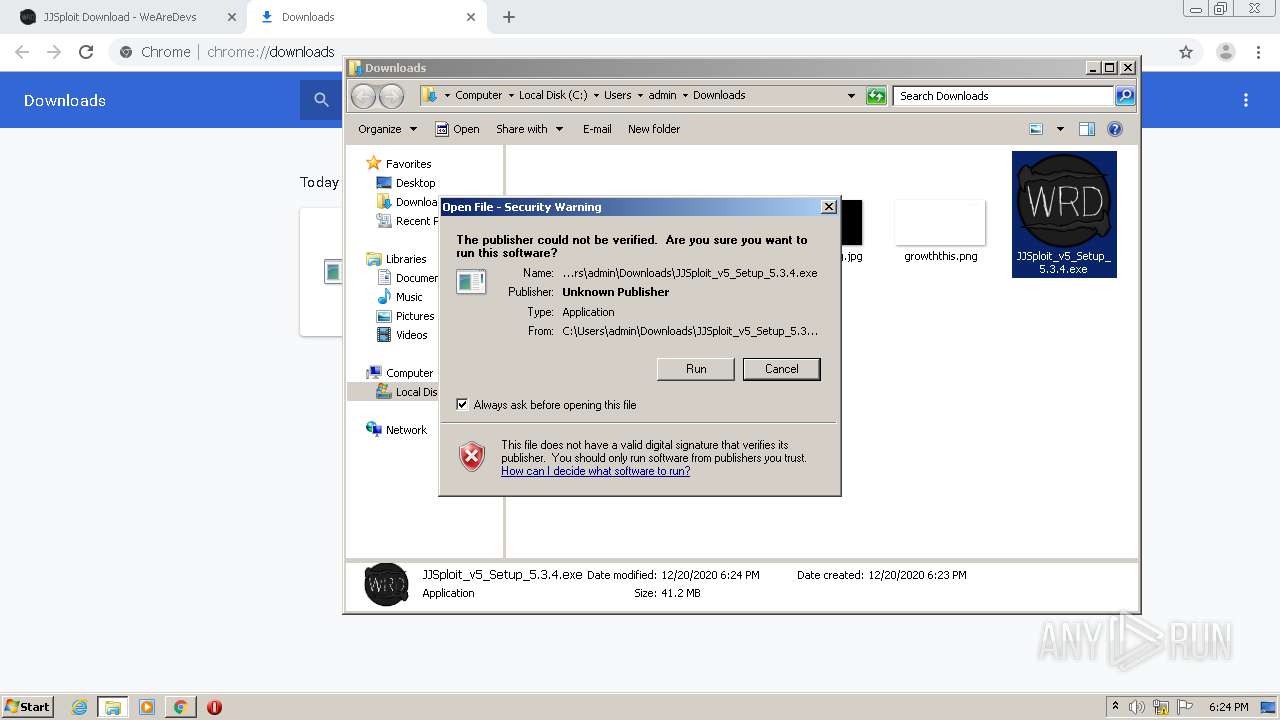
Task: Click the red stop icon in the taskbar
Action: [x=214, y=707]
